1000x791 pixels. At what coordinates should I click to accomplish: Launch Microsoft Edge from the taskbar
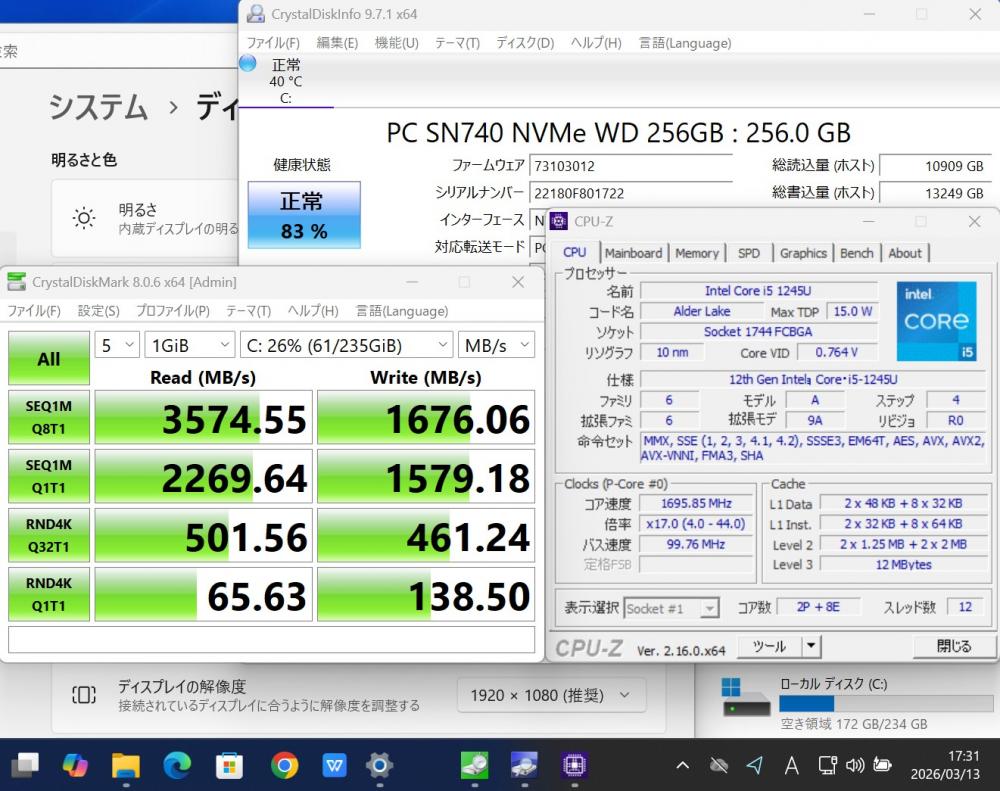[177, 764]
